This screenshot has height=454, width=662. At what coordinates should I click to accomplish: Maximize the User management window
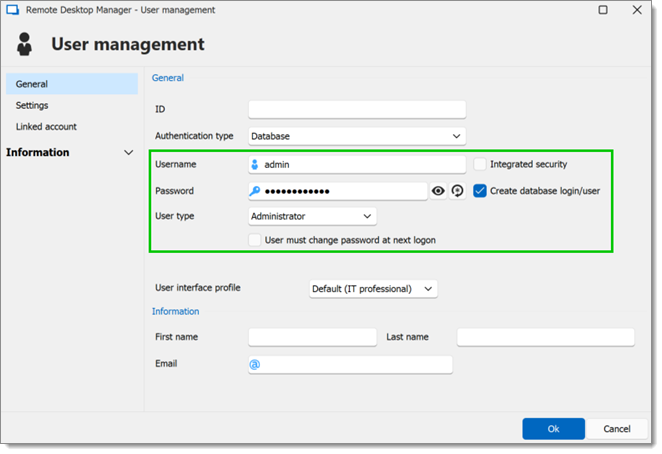pyautogui.click(x=603, y=10)
